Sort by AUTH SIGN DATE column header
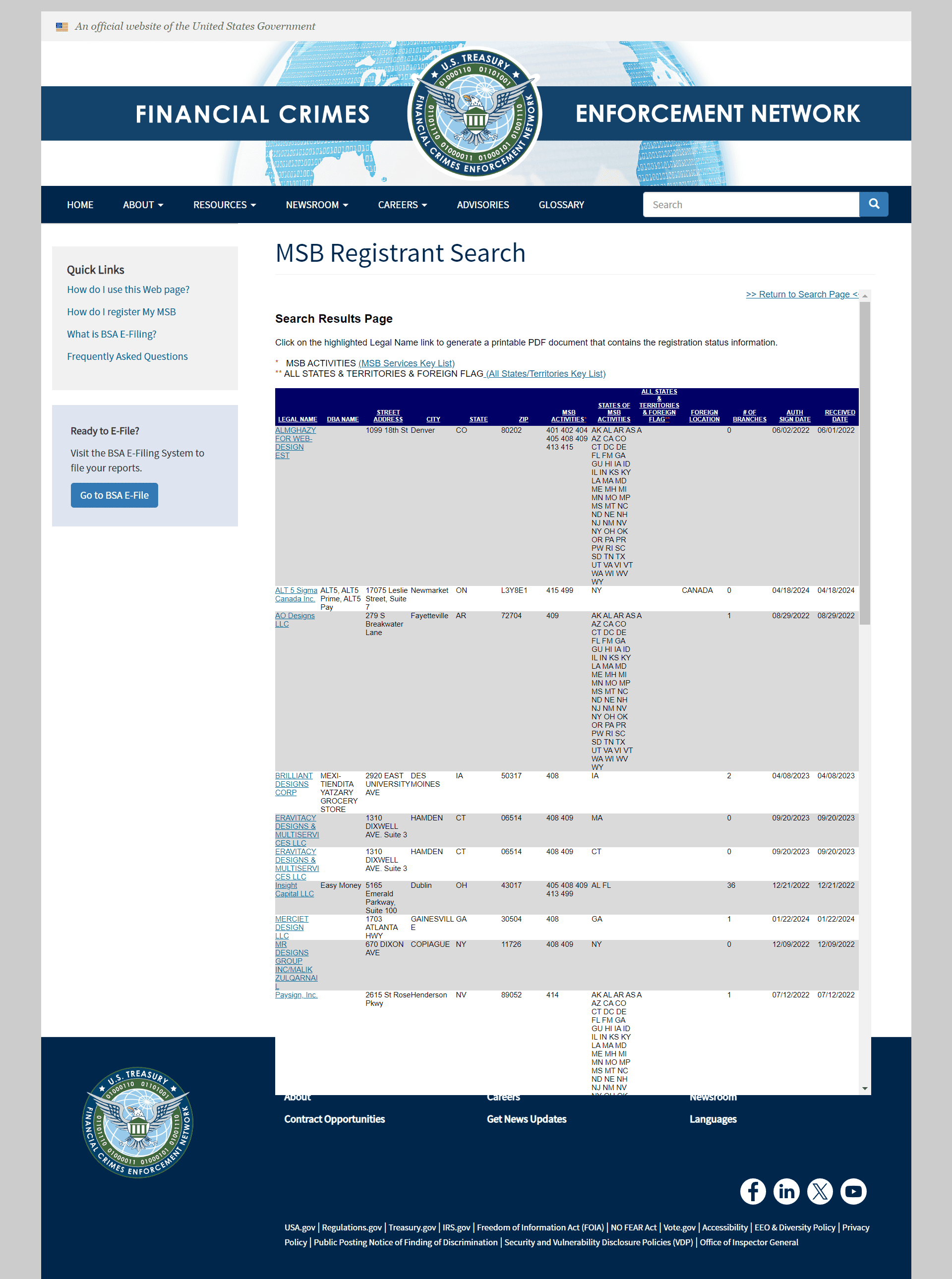Viewport: 952px width, 1279px height. coord(795,415)
